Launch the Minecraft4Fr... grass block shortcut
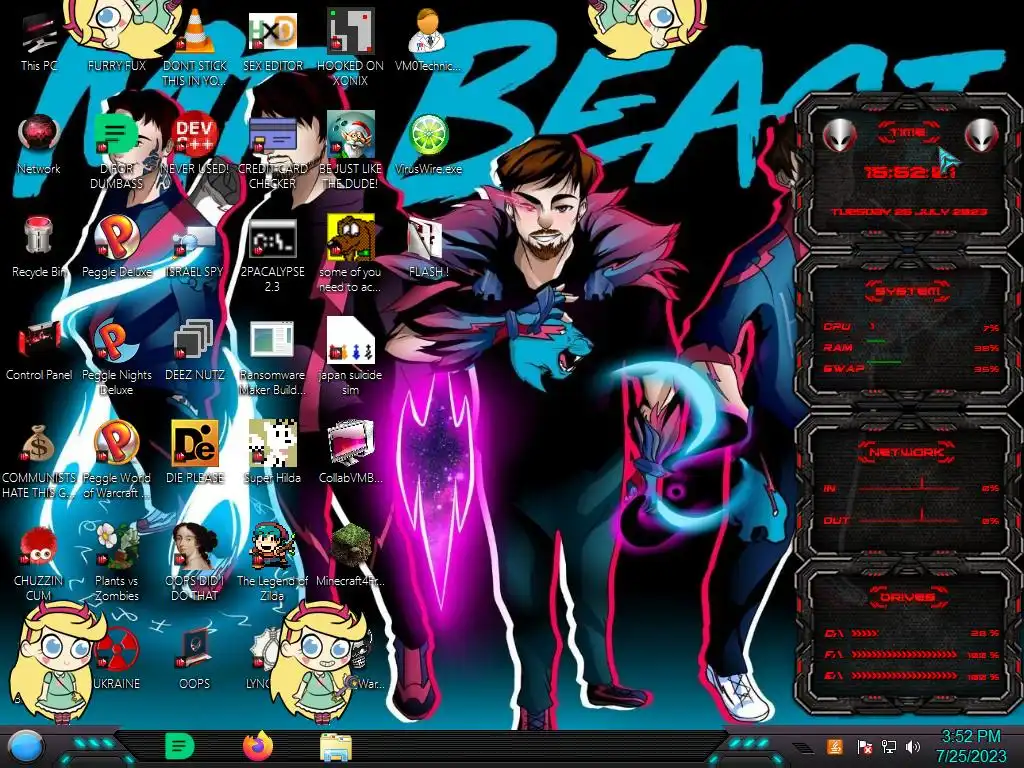 tap(351, 556)
